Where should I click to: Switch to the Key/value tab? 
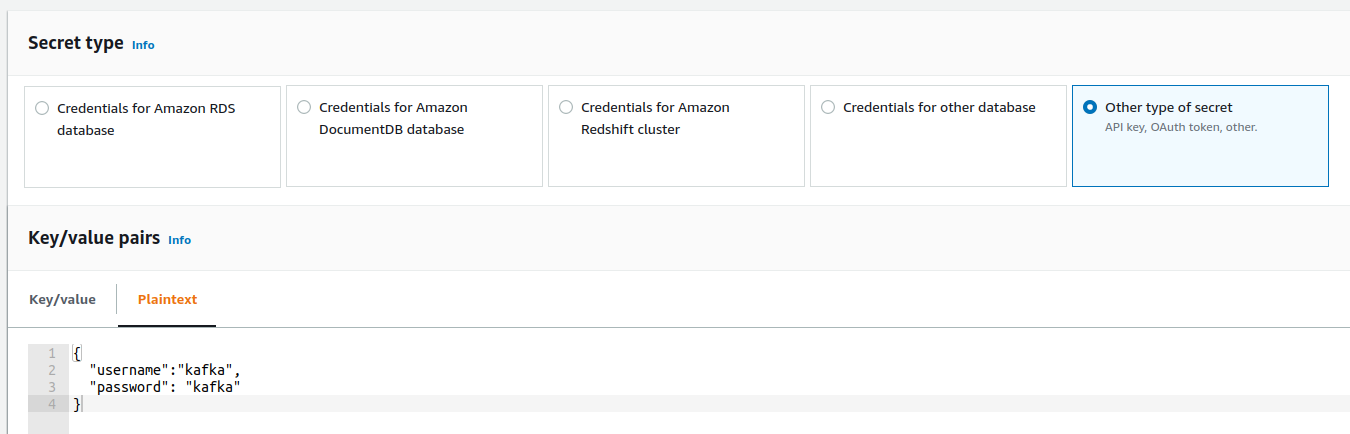click(62, 299)
